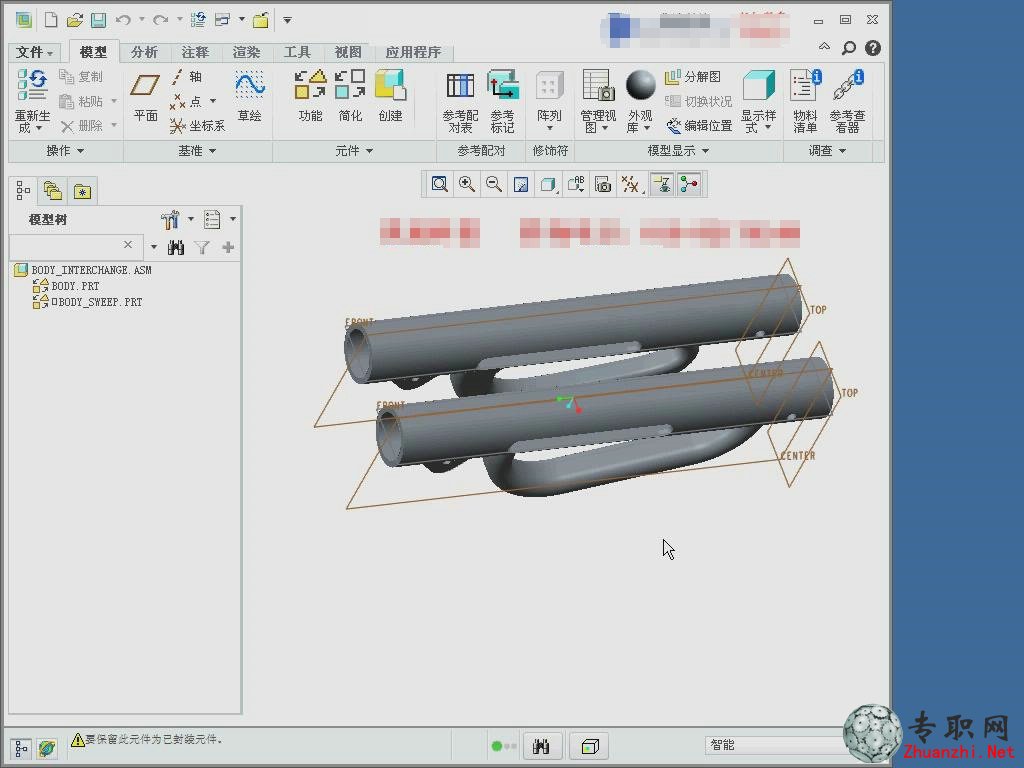Open the 参考配对表 tool
Viewport: 1024px width, 768px height.
pyautogui.click(x=460, y=102)
